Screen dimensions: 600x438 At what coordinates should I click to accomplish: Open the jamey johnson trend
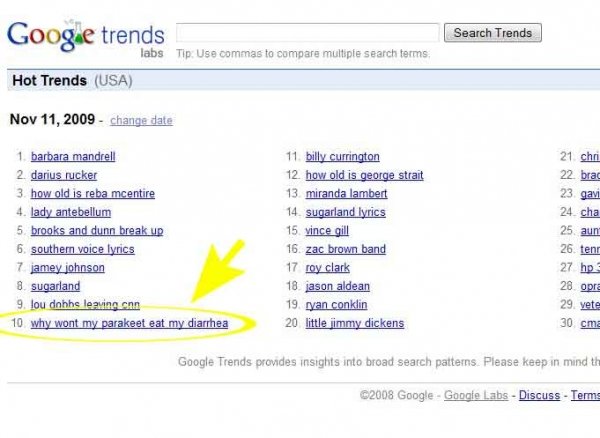tap(68, 267)
